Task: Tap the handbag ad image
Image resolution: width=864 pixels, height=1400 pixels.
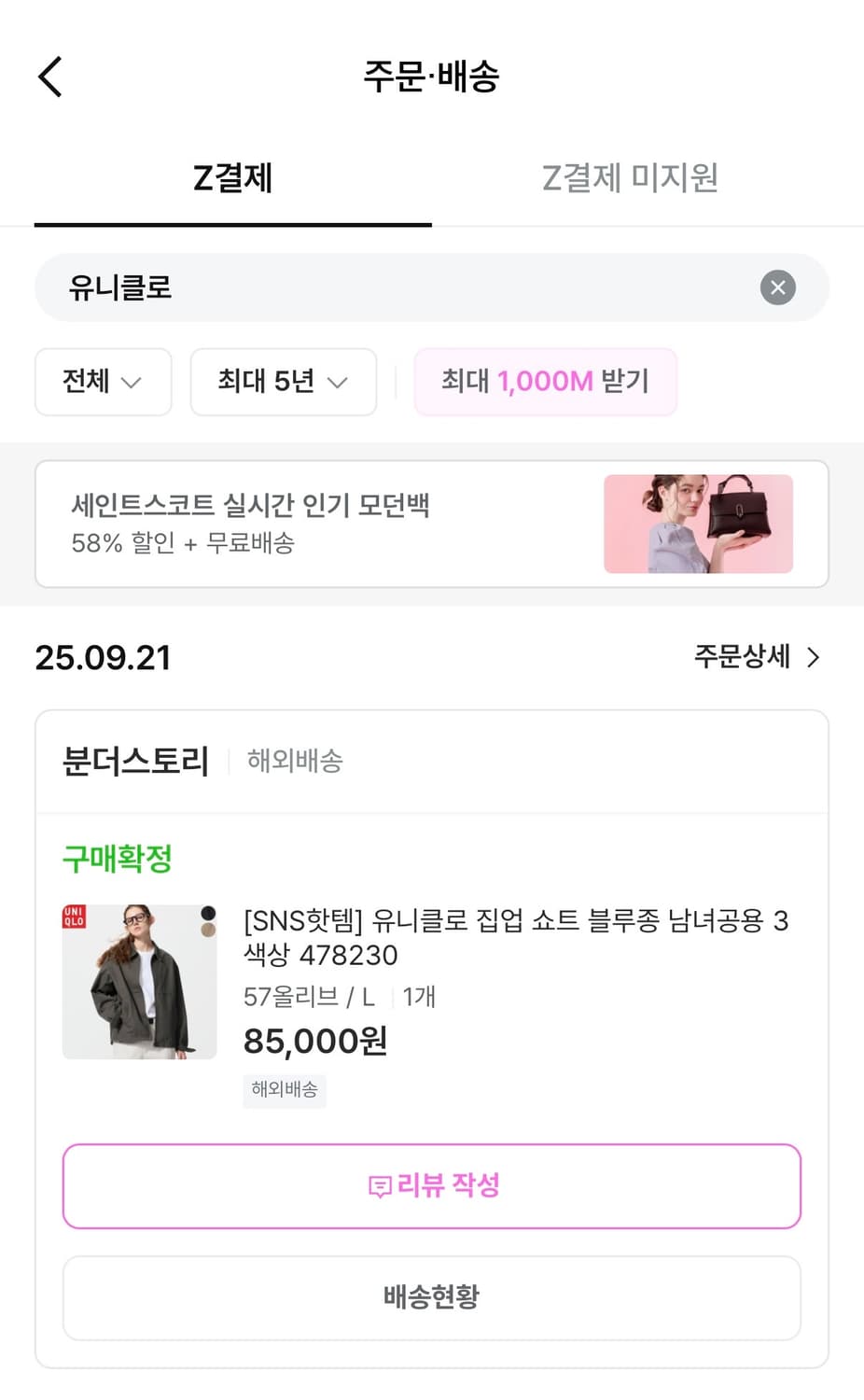Action: click(x=698, y=524)
